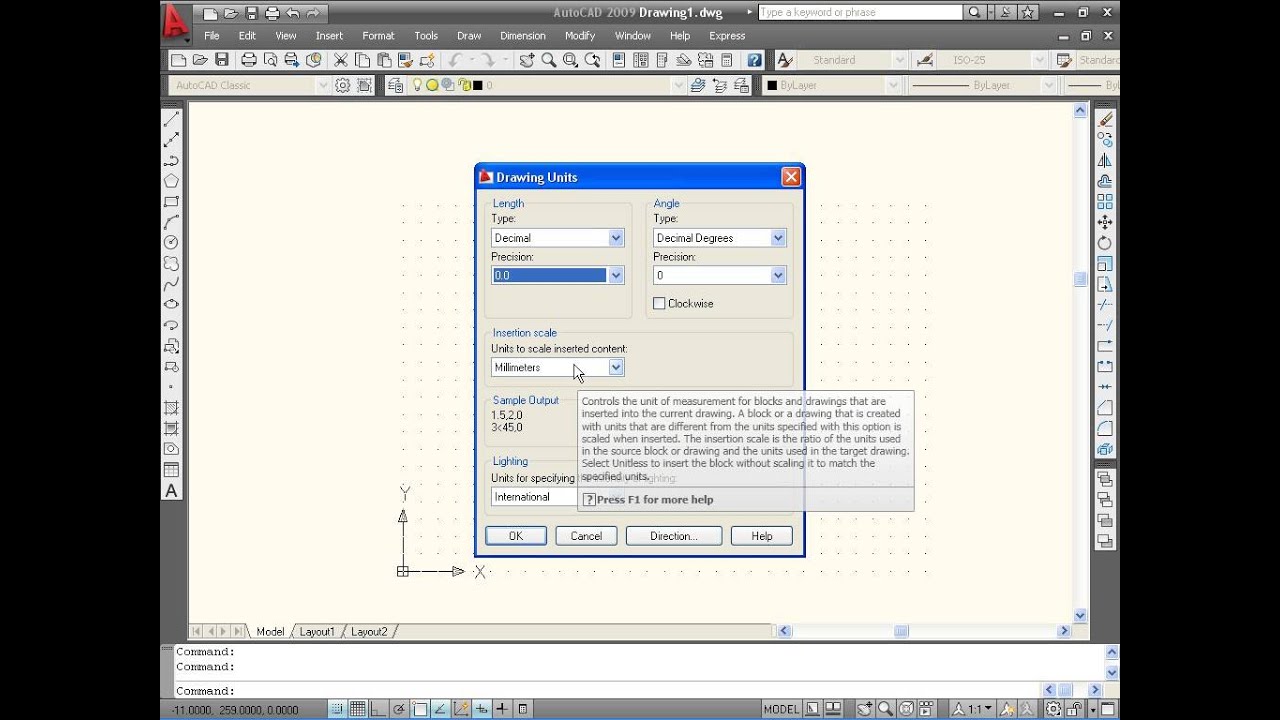Click the Zoom Realtime magnifier icon
Screen dimensions: 1280x720
[x=549, y=60]
